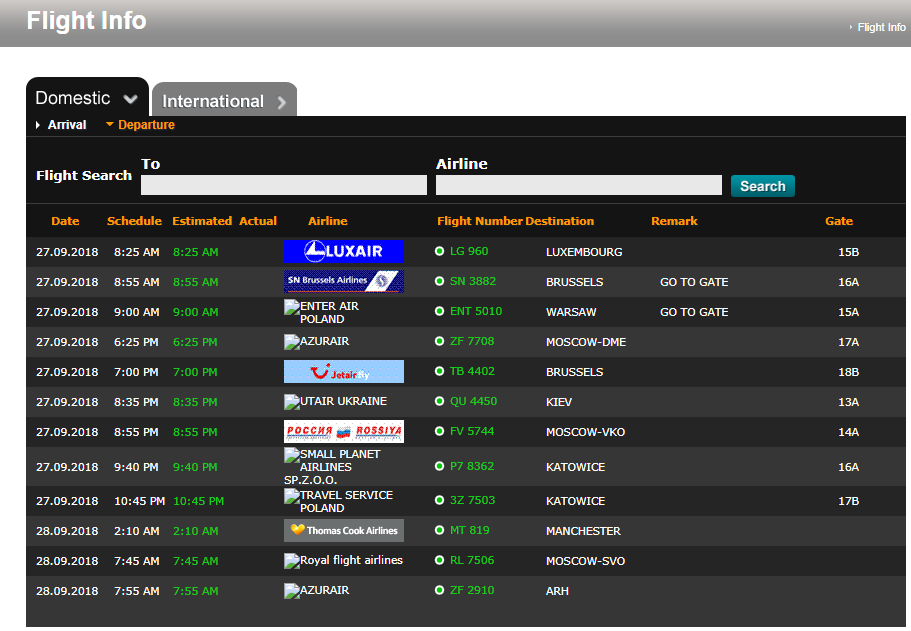911x631 pixels.
Task: Click the Thomas Cook Airlines logo
Action: (x=343, y=531)
